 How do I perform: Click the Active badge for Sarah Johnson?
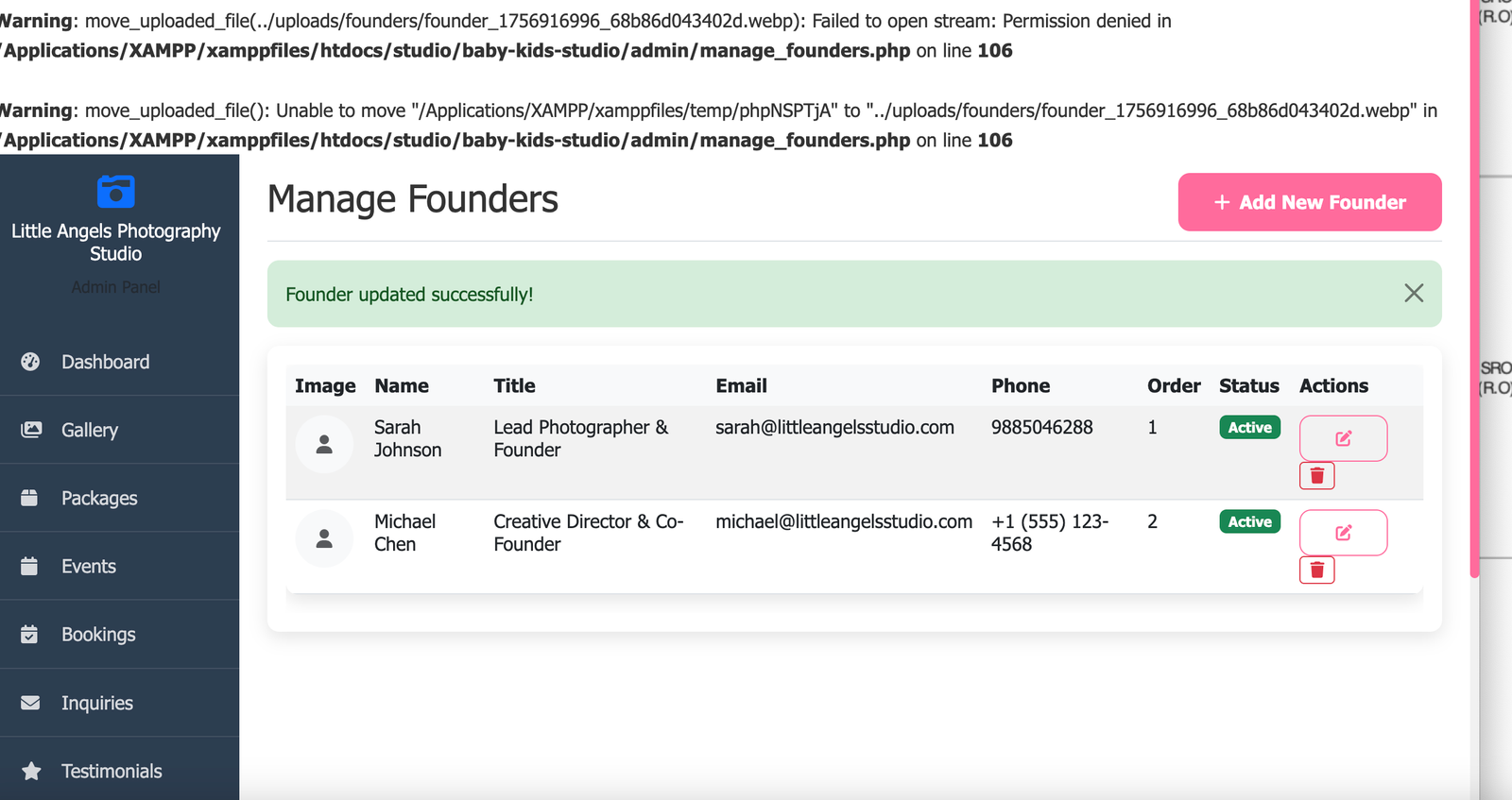(x=1249, y=428)
